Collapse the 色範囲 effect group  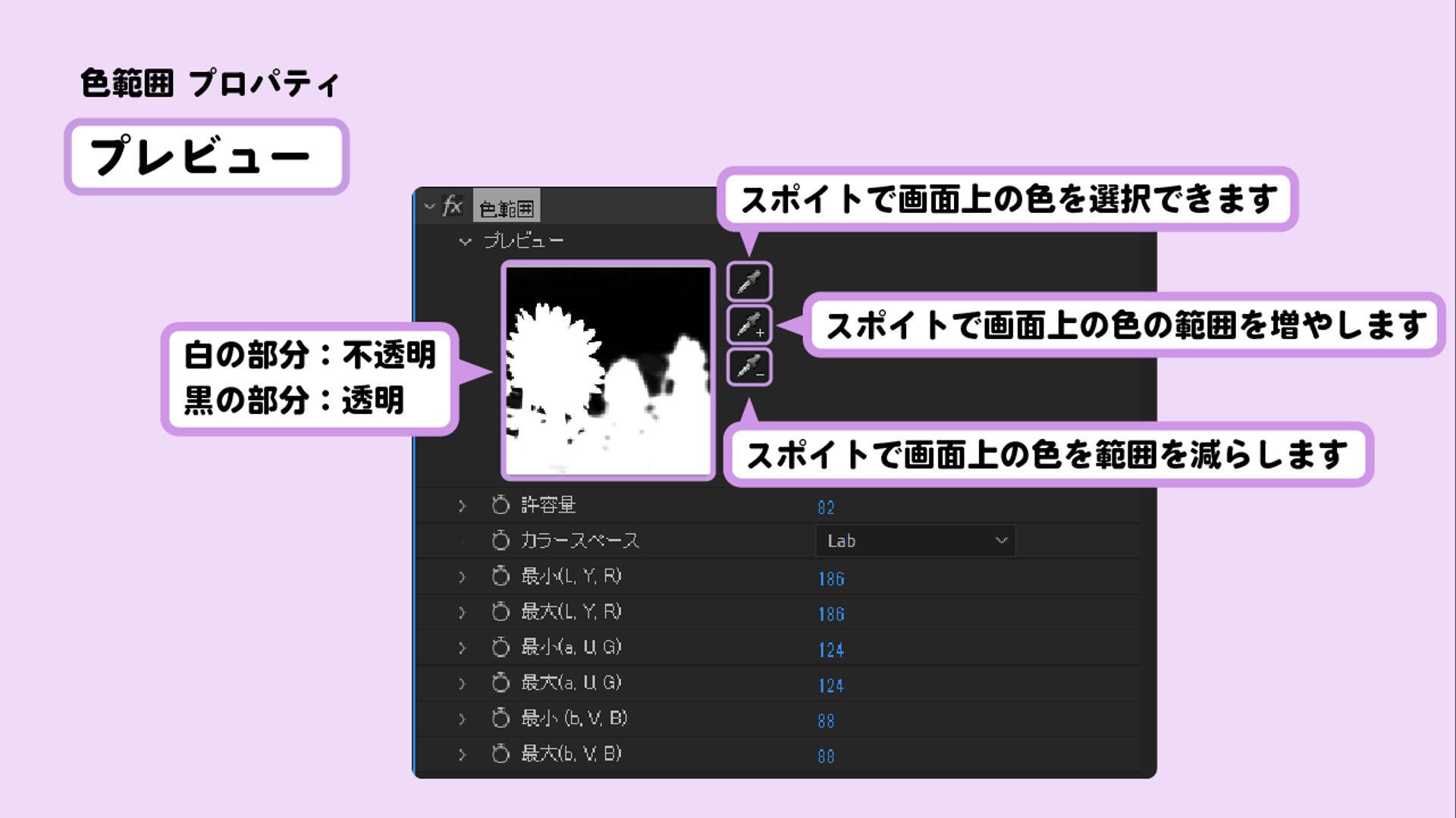click(429, 206)
